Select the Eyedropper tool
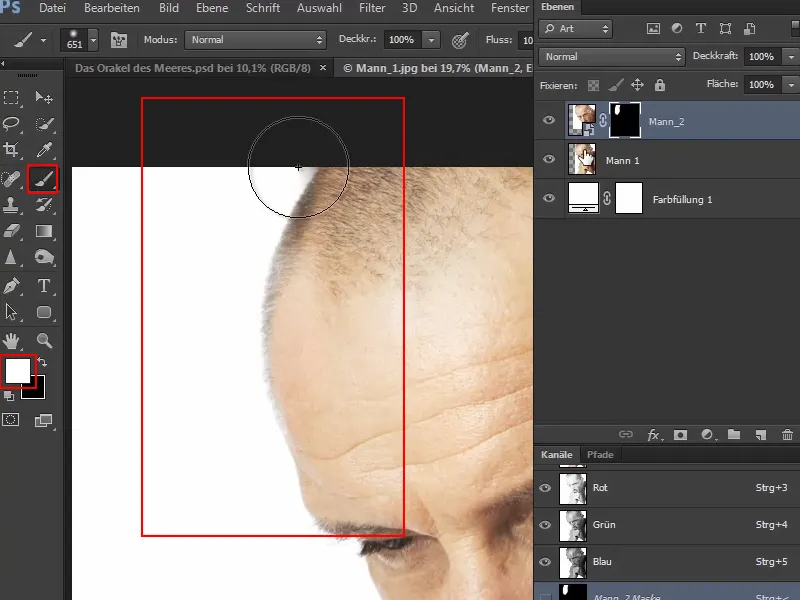This screenshot has height=600, width=800. pos(44,149)
